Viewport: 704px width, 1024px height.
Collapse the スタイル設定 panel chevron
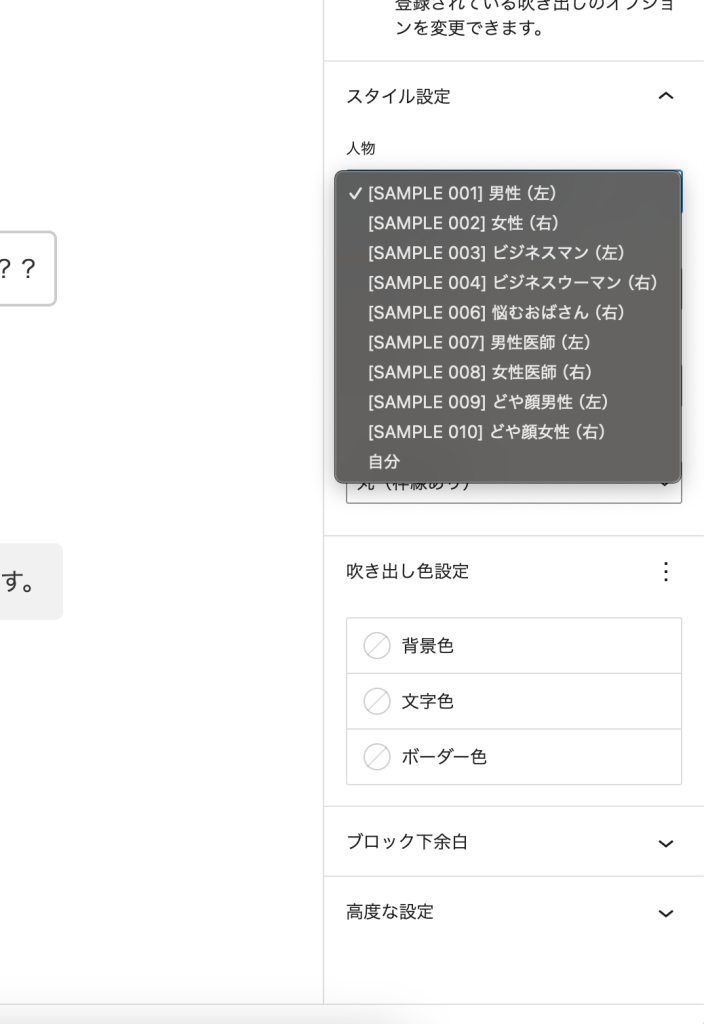coord(666,96)
